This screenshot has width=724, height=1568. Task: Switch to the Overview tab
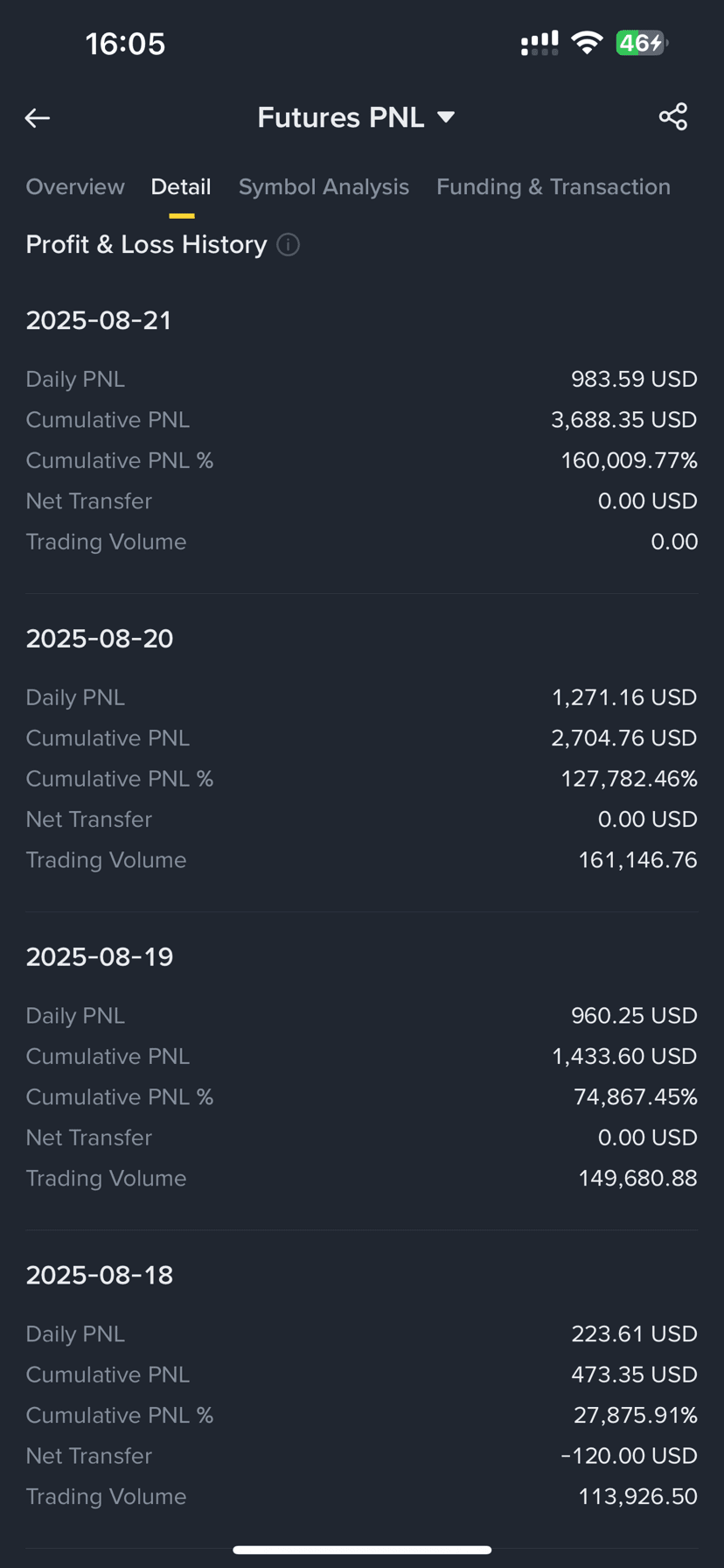(x=75, y=186)
